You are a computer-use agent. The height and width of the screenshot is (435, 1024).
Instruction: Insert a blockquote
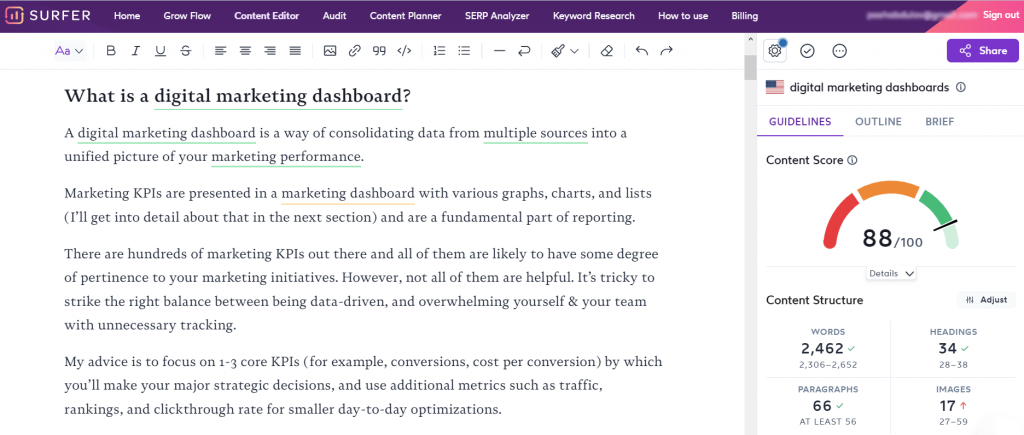pyautogui.click(x=379, y=51)
